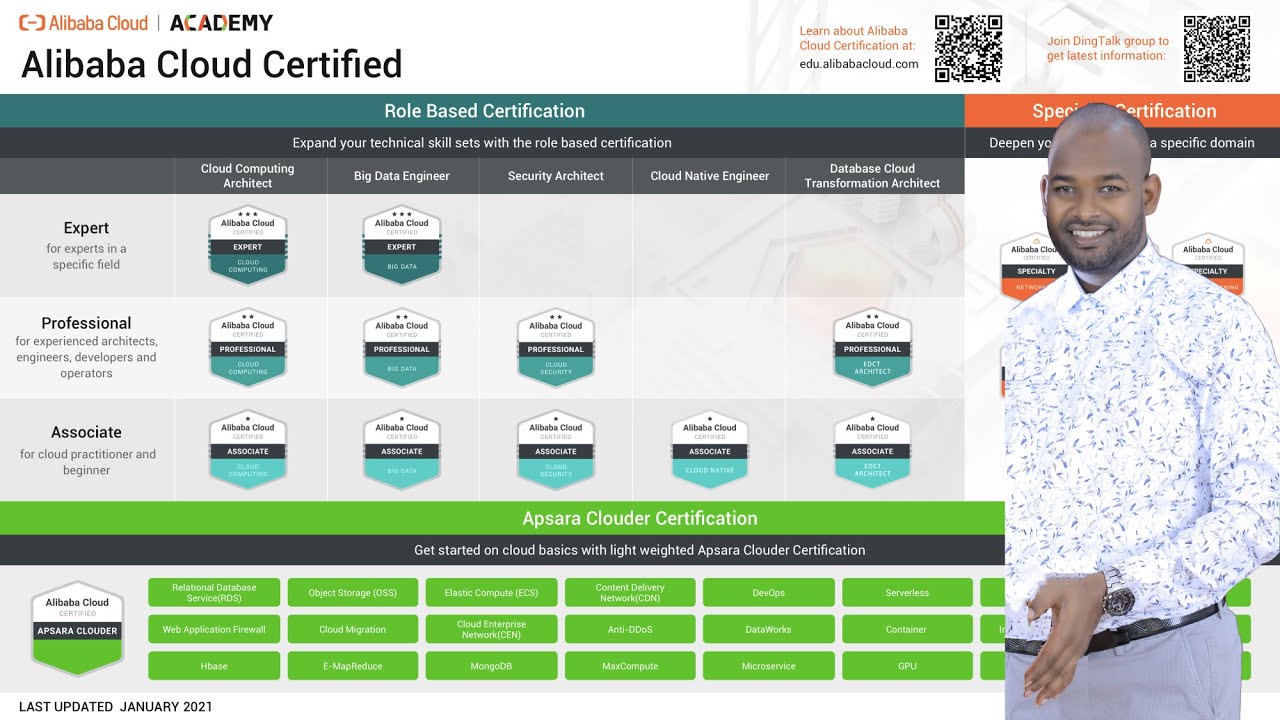Open the Relational Database Service (RDS) button
This screenshot has height=720, width=1280.
[214, 592]
